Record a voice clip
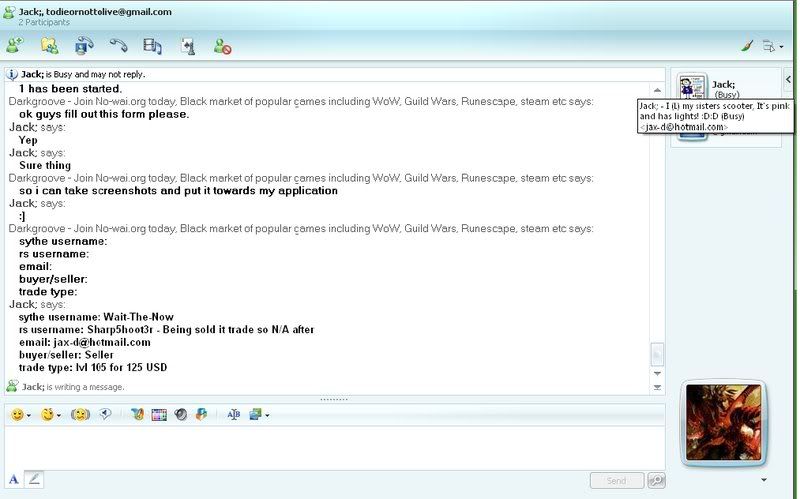Screen dimensions: 800x499 click(x=105, y=414)
